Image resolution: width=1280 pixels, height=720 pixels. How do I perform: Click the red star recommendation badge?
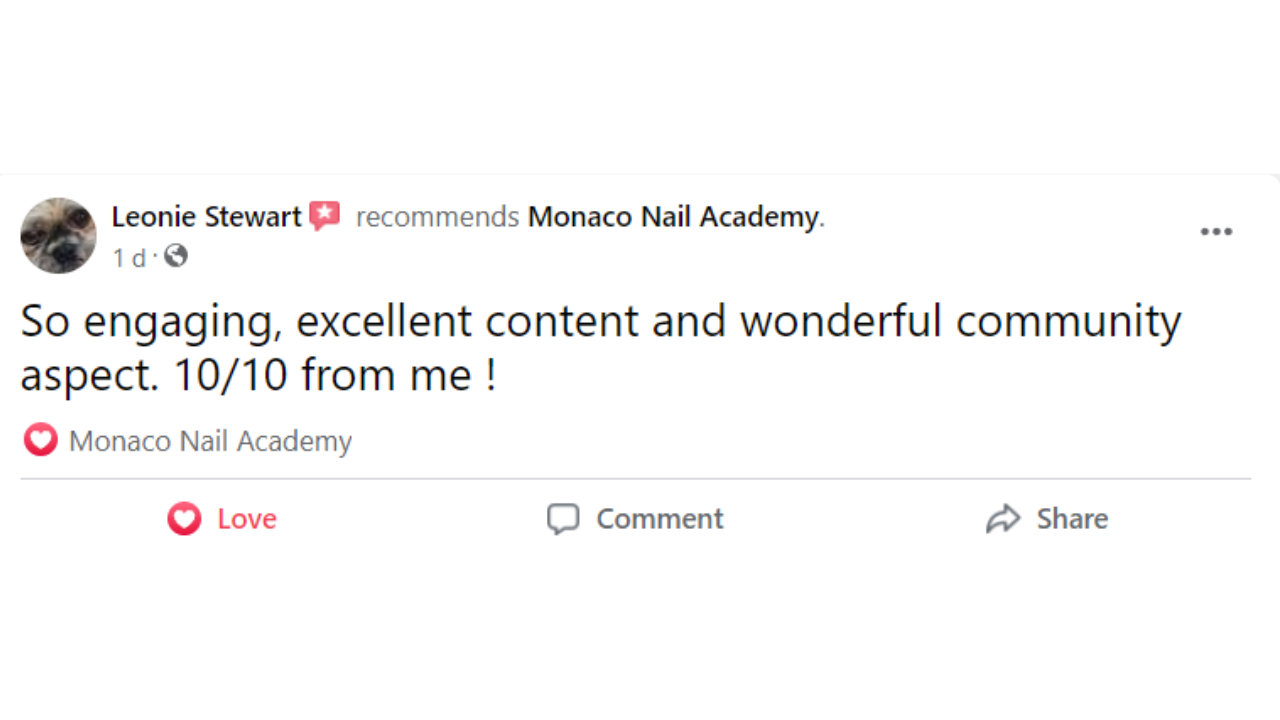tap(324, 215)
